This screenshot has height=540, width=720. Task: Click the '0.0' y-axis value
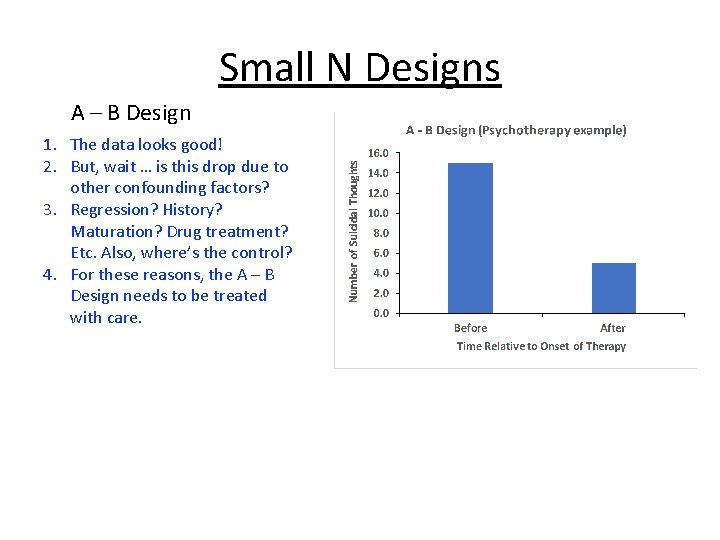(381, 313)
